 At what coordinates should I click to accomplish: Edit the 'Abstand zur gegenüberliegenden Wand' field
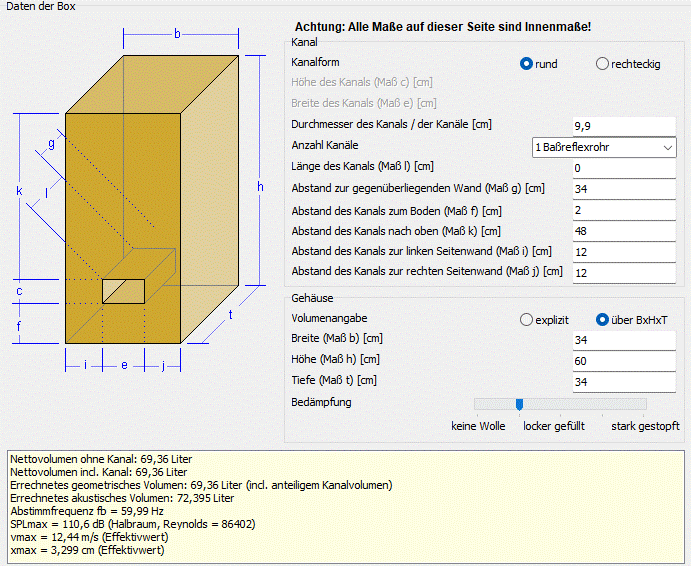623,189
